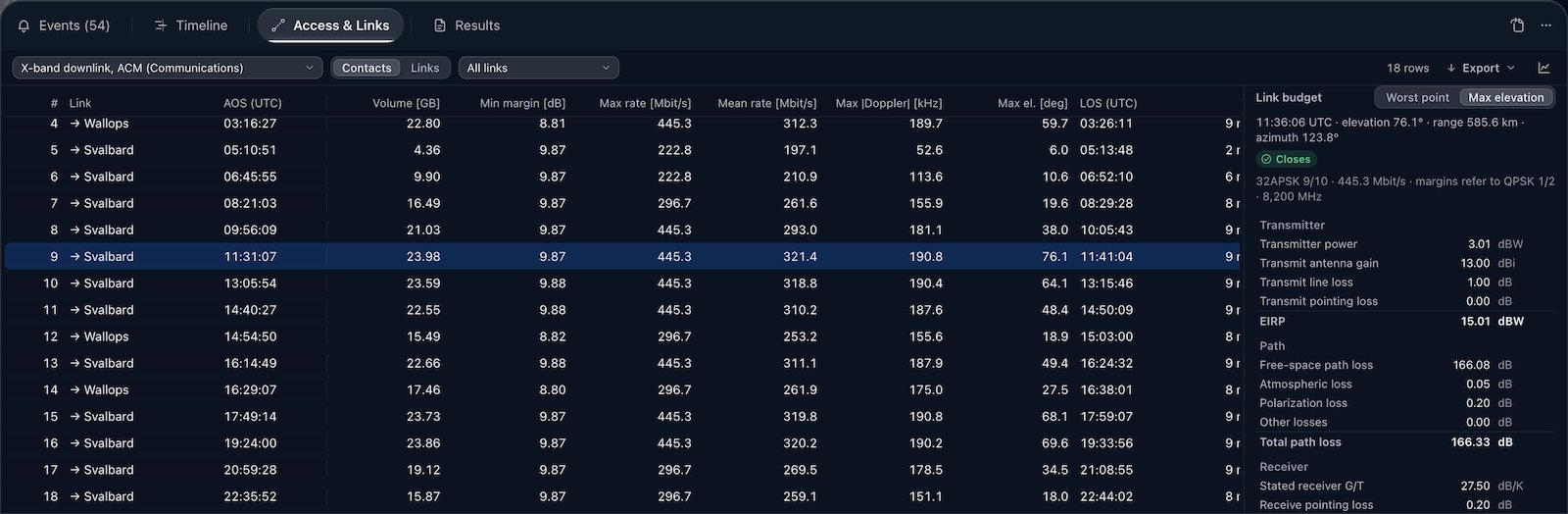Switch to the Timeline tab
1568x514 pixels.
pyautogui.click(x=191, y=26)
